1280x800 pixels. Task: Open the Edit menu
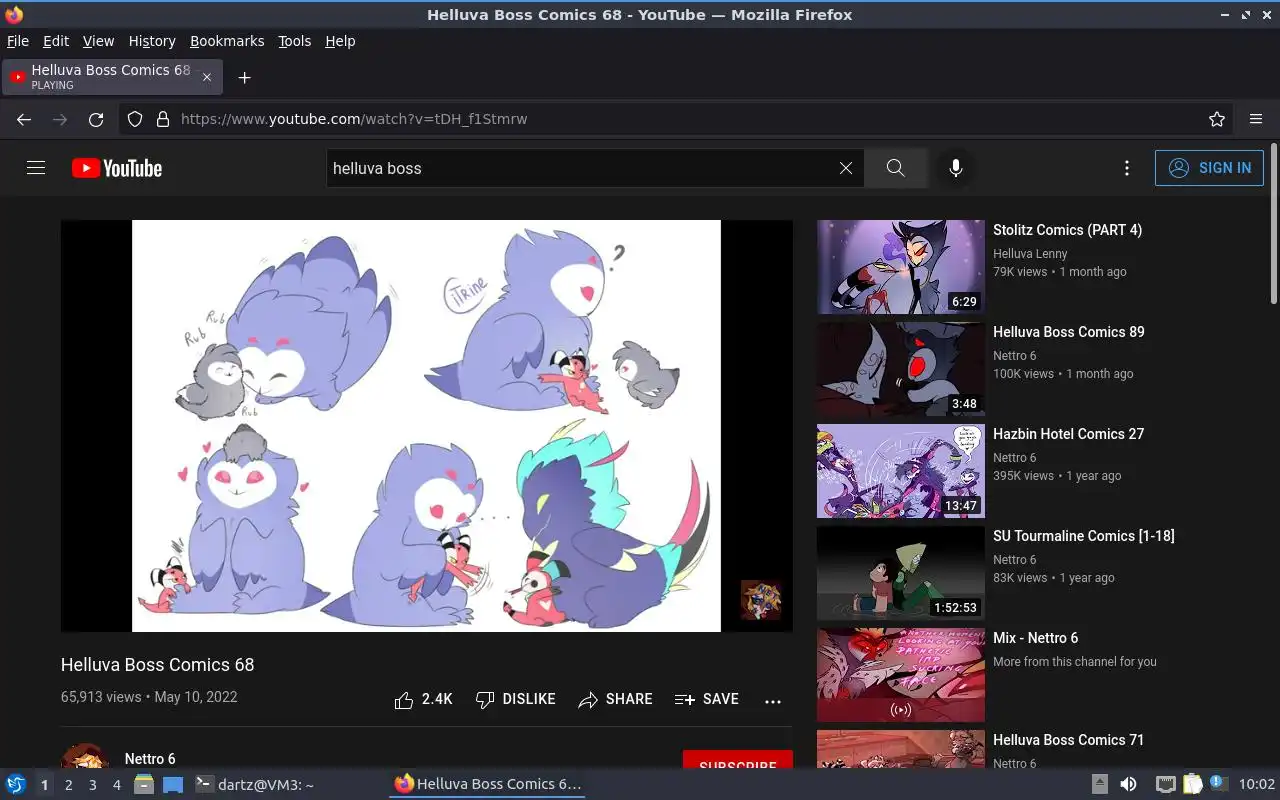[x=56, y=41]
